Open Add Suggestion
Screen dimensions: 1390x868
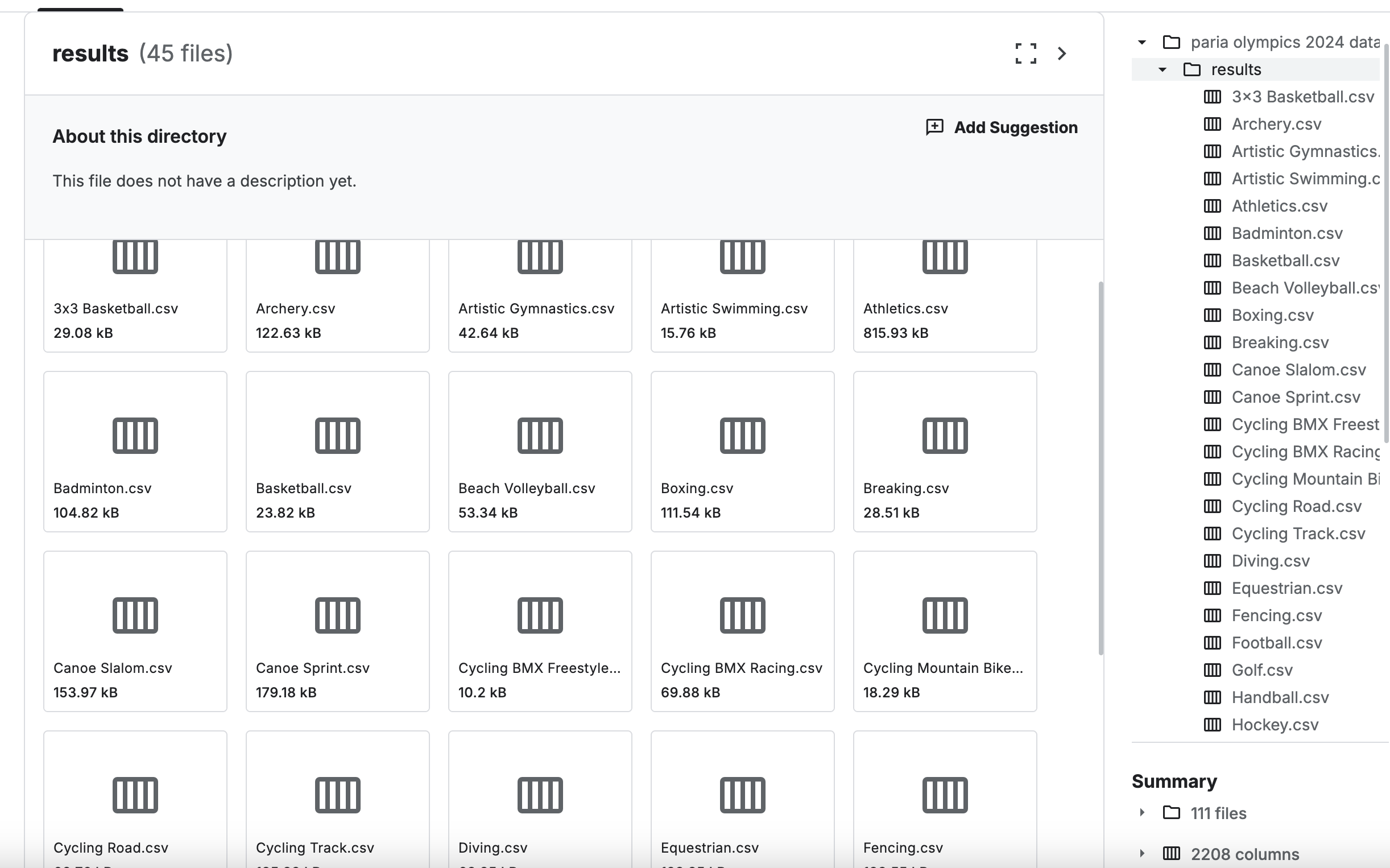(1015, 127)
